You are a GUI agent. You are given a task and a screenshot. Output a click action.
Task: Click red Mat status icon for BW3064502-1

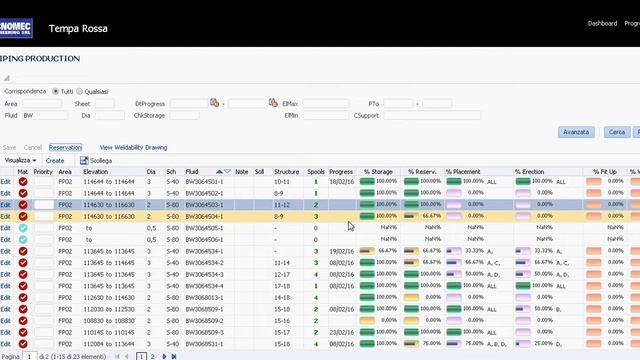click(x=23, y=193)
